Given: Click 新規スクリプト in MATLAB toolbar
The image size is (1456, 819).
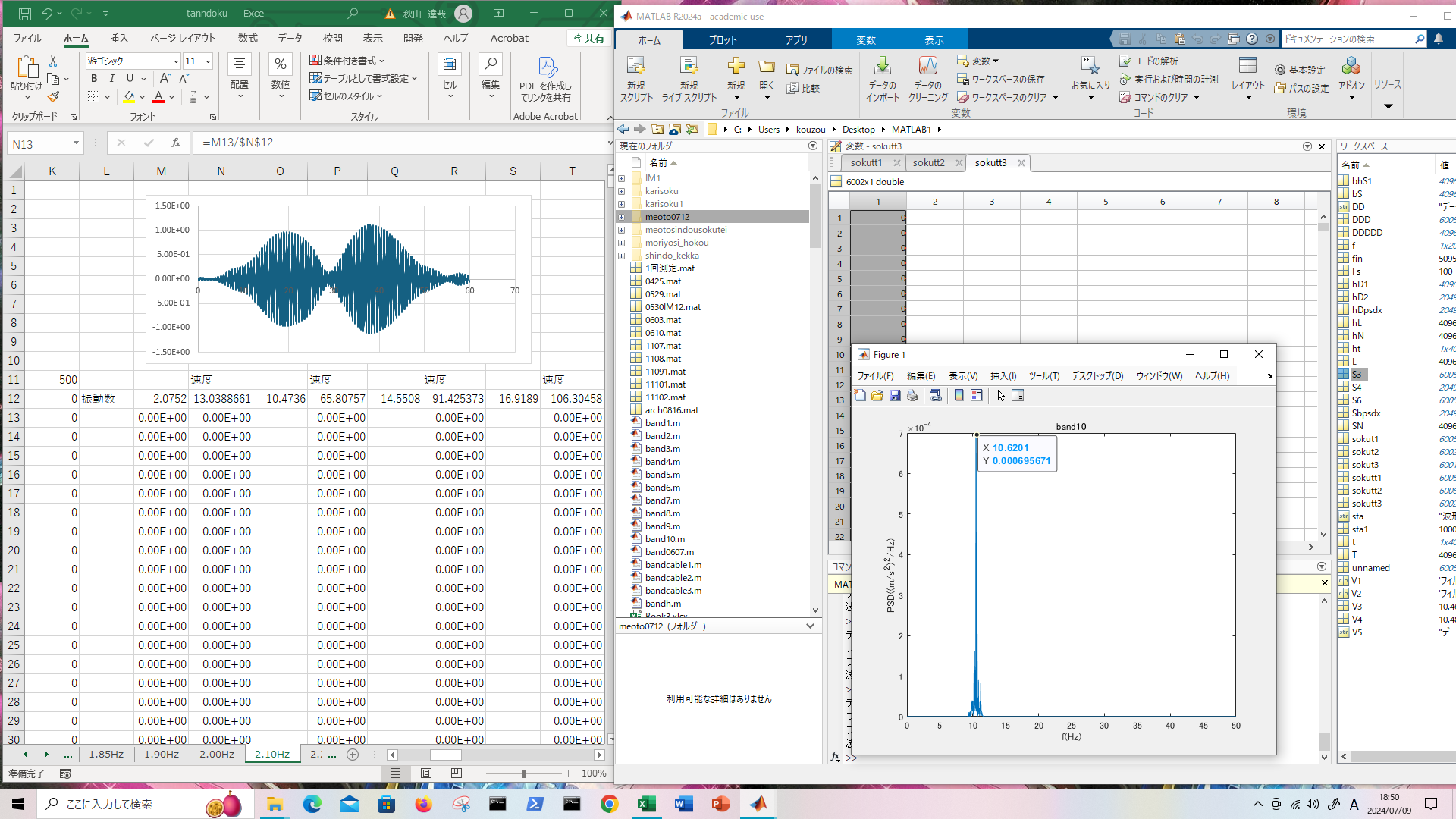Looking at the screenshot, I should click(x=636, y=79).
